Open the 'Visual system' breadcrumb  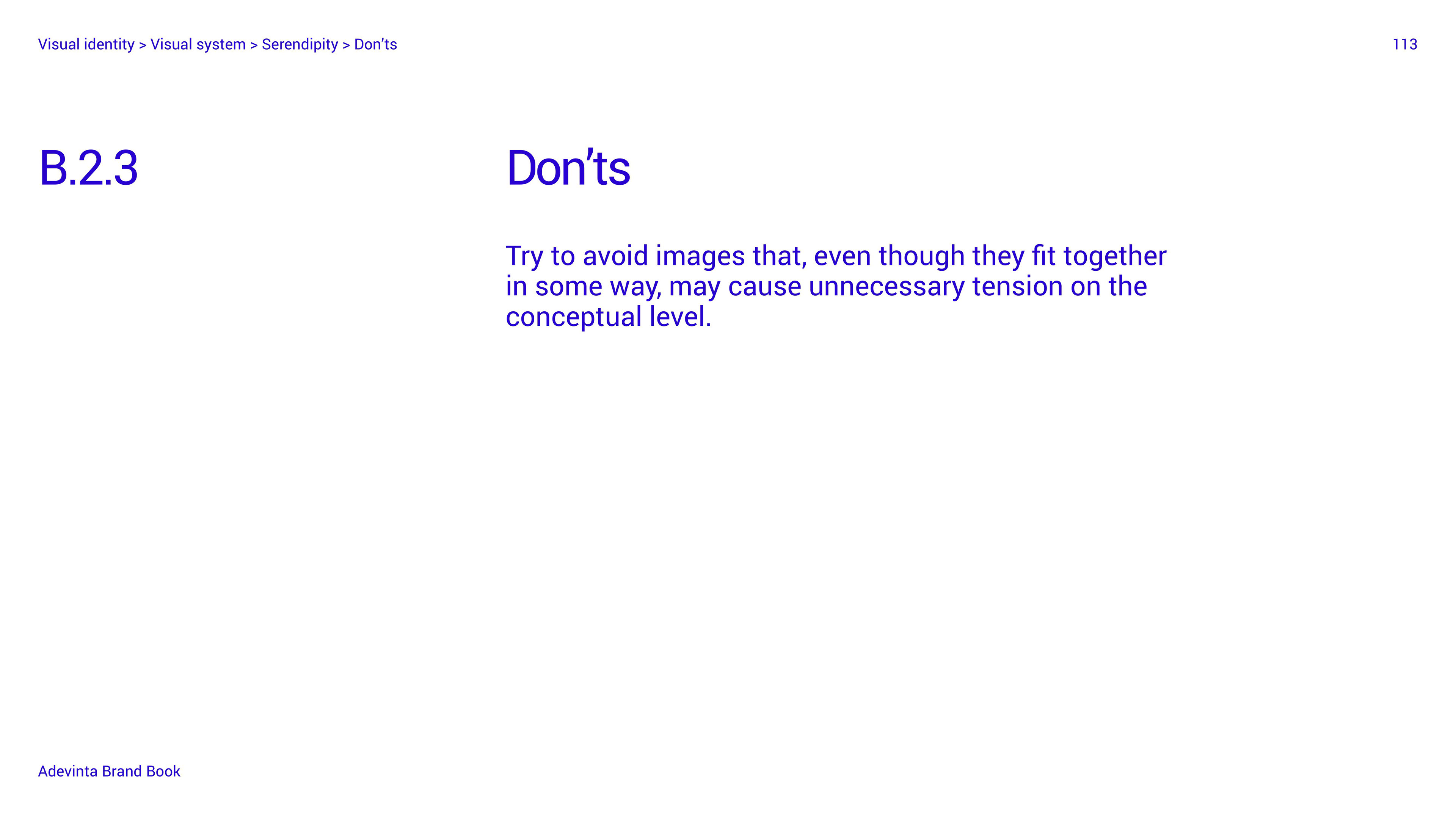[198, 44]
